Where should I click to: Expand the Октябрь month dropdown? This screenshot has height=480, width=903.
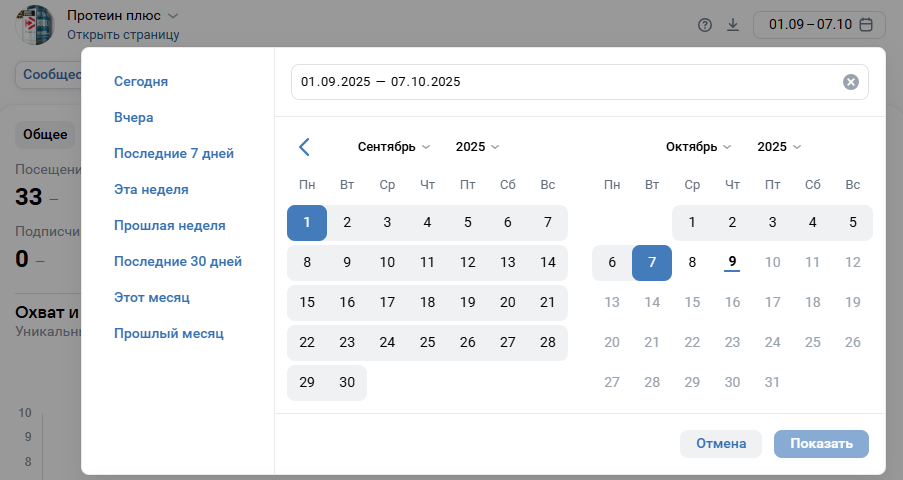click(x=698, y=147)
